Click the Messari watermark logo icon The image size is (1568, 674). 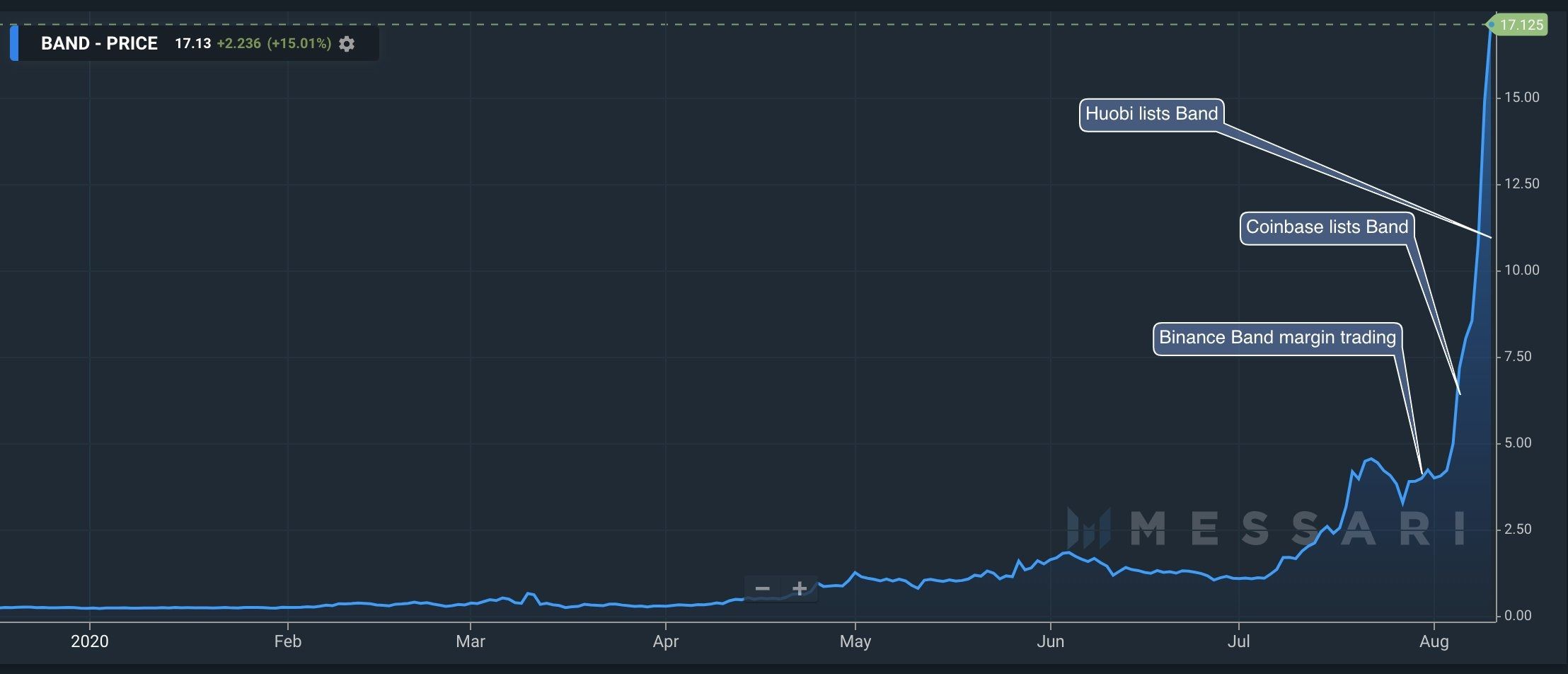pos(1088,527)
